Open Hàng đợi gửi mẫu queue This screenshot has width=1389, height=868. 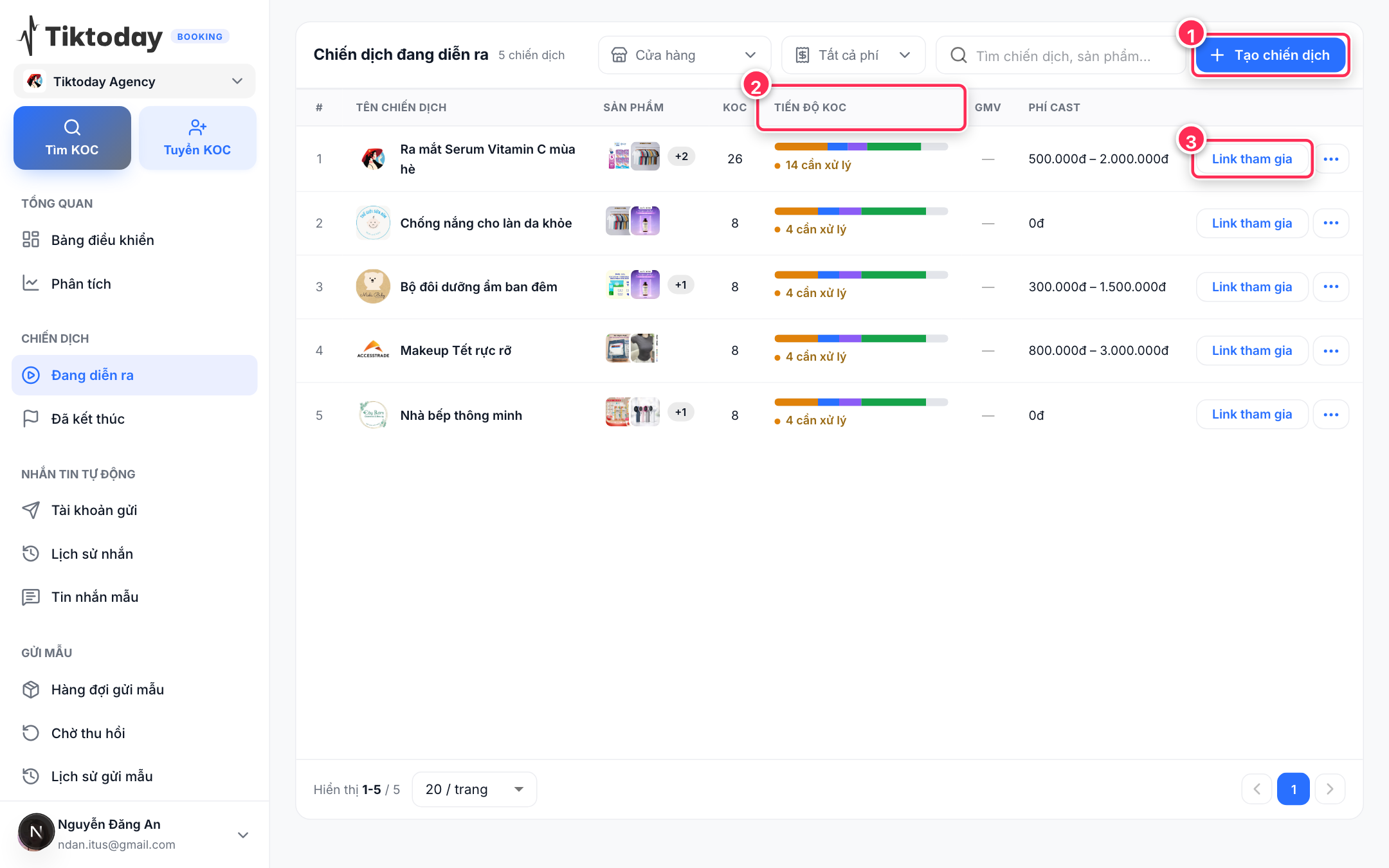tap(134, 689)
